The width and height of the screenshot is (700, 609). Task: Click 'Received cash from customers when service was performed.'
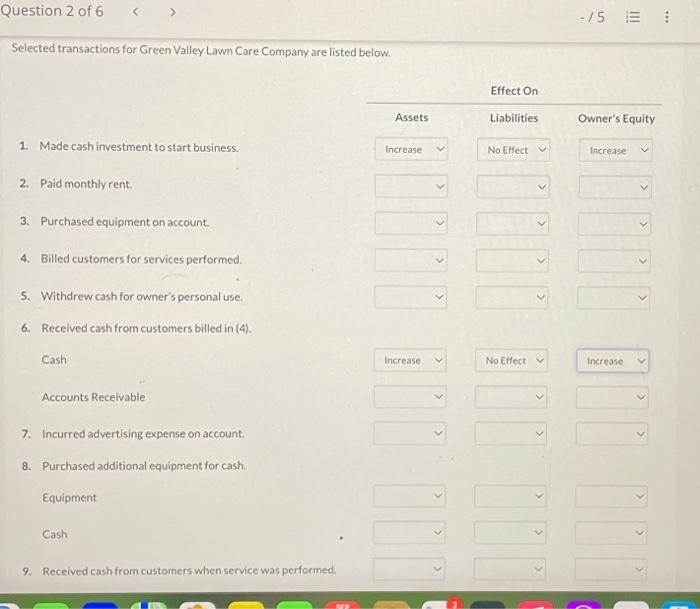(189, 571)
